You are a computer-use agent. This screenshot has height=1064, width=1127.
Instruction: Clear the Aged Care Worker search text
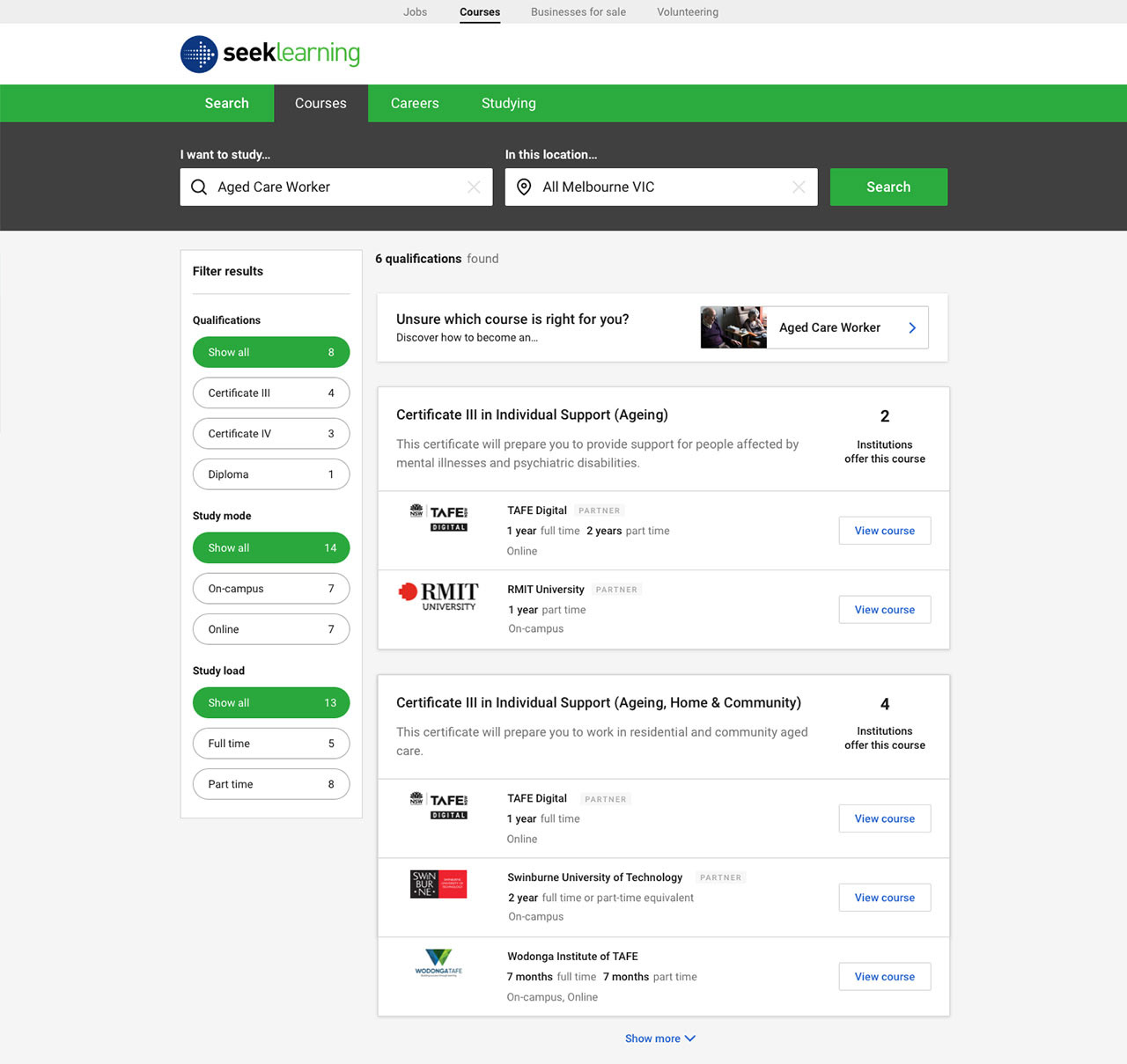(x=474, y=187)
